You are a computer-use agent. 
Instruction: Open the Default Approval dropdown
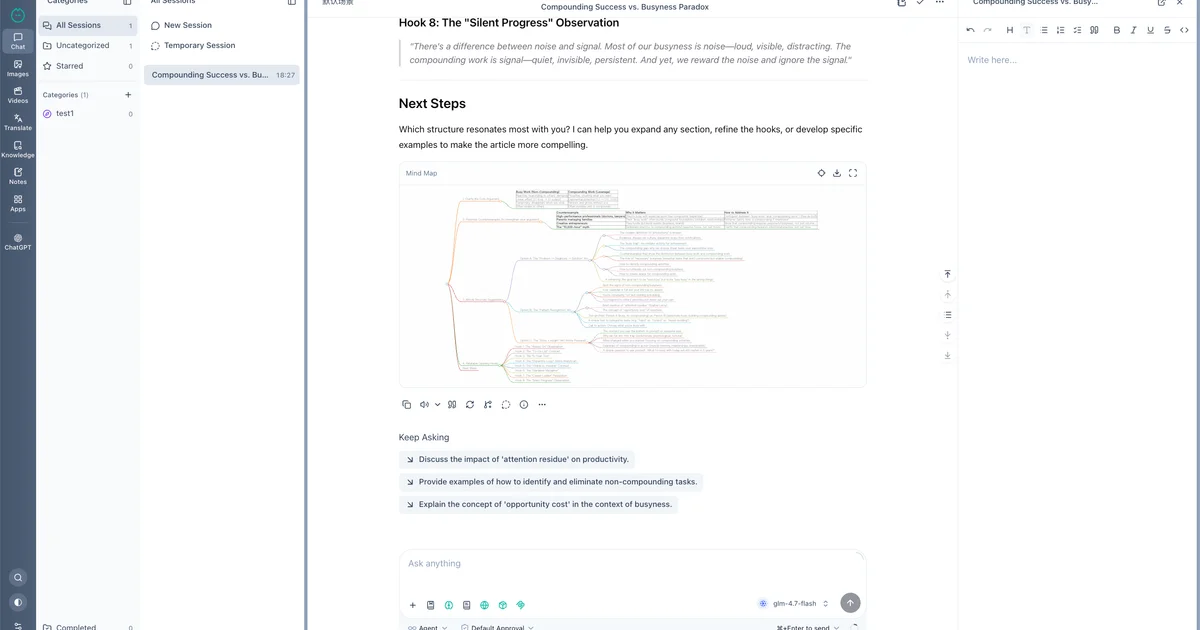497,628
